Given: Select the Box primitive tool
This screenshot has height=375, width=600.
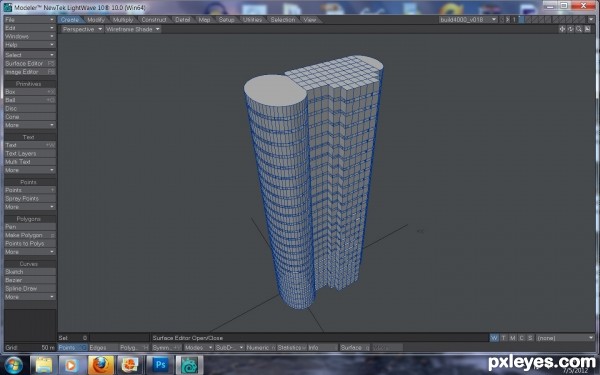Looking at the screenshot, I should [x=30, y=92].
